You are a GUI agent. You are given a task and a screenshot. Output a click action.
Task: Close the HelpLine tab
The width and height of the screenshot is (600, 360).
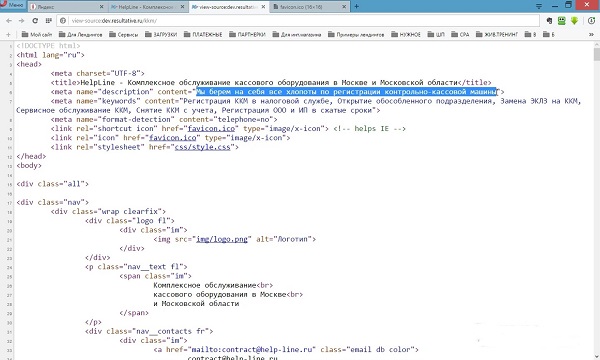click(x=182, y=7)
